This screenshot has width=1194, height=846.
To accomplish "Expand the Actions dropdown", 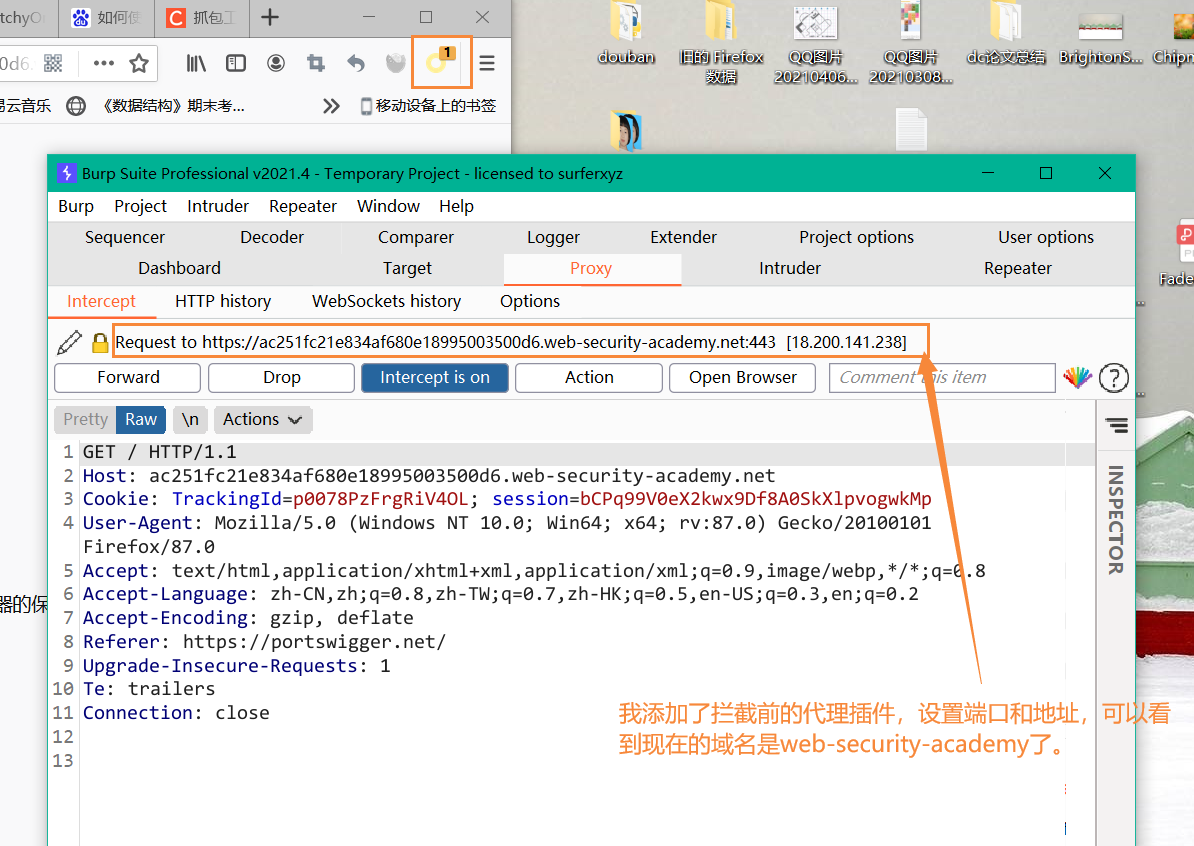I will (263, 420).
